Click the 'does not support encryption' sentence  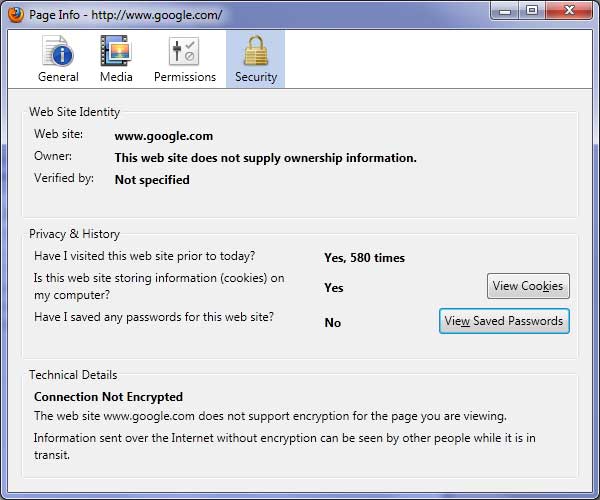270,416
